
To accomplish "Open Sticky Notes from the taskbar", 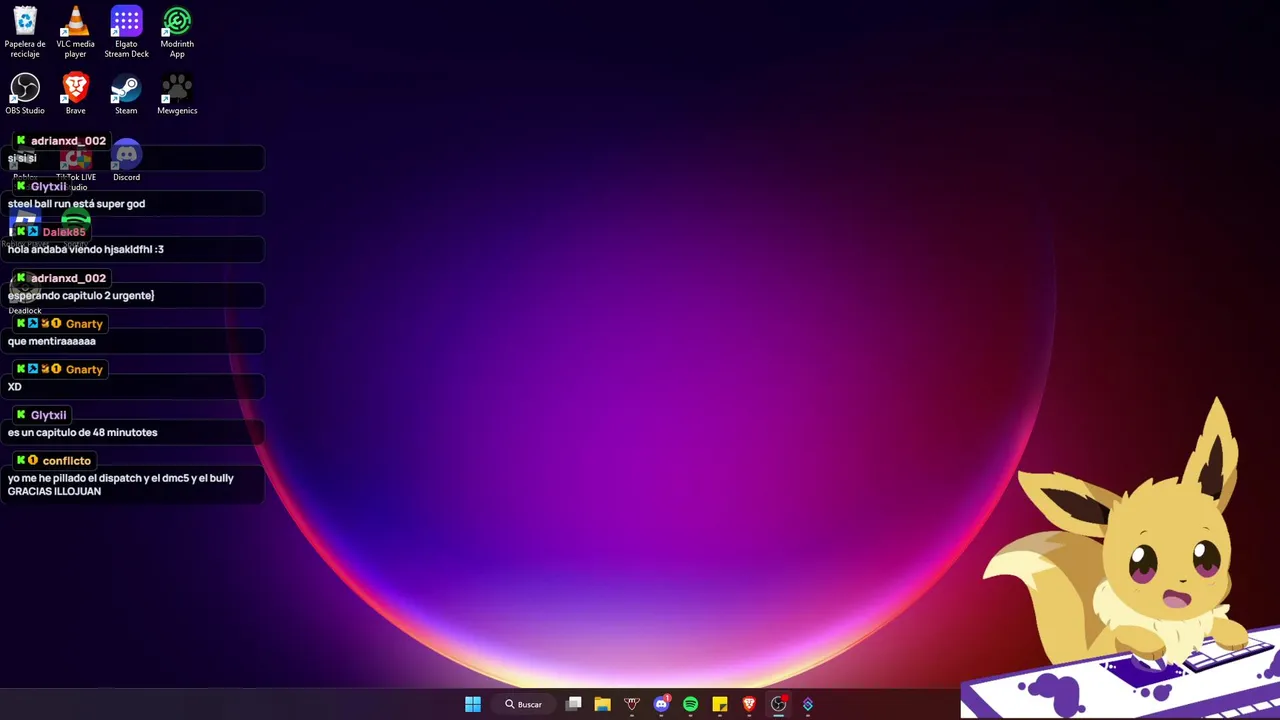I will pos(719,704).
